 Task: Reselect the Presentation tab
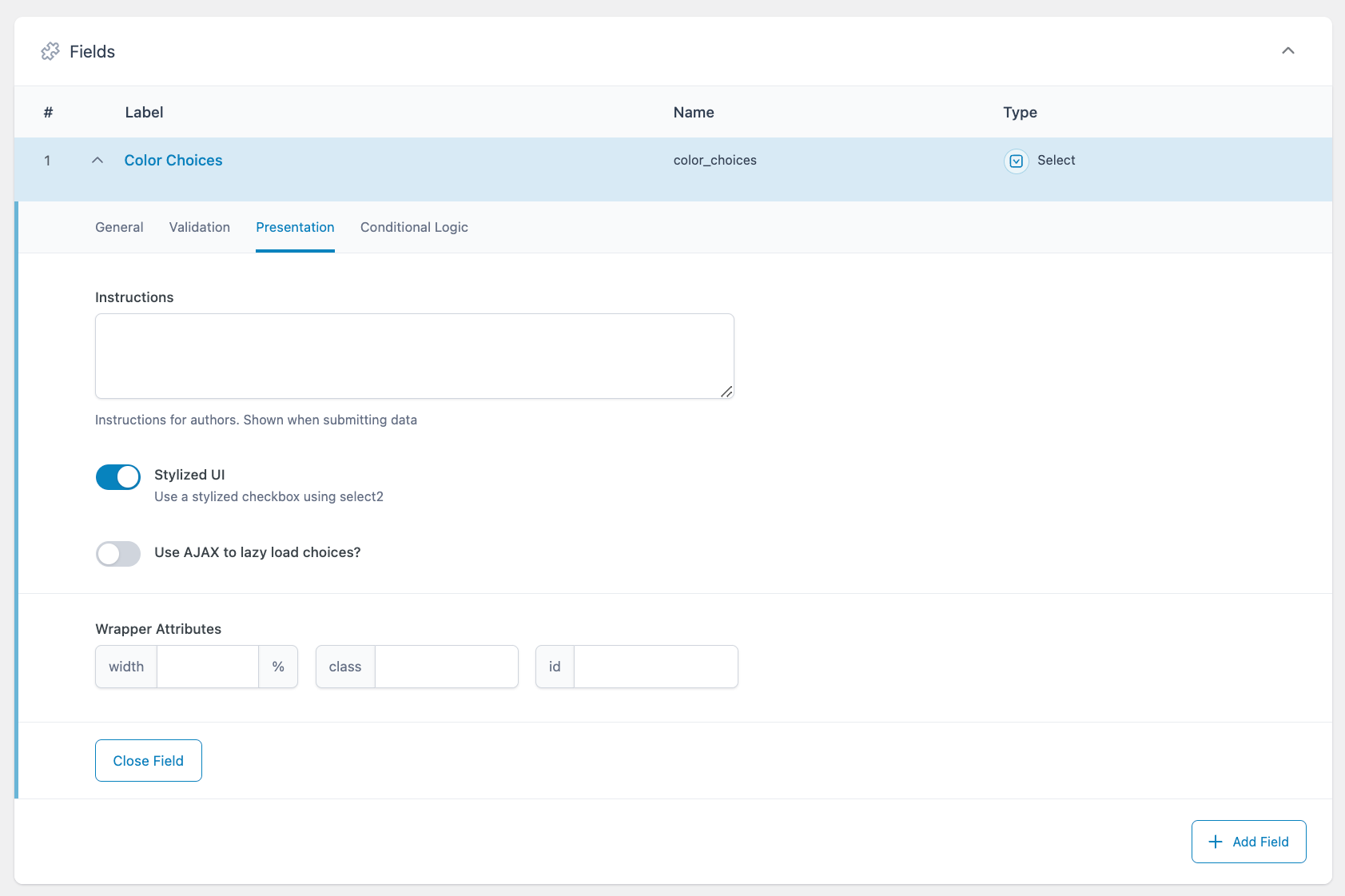295,227
